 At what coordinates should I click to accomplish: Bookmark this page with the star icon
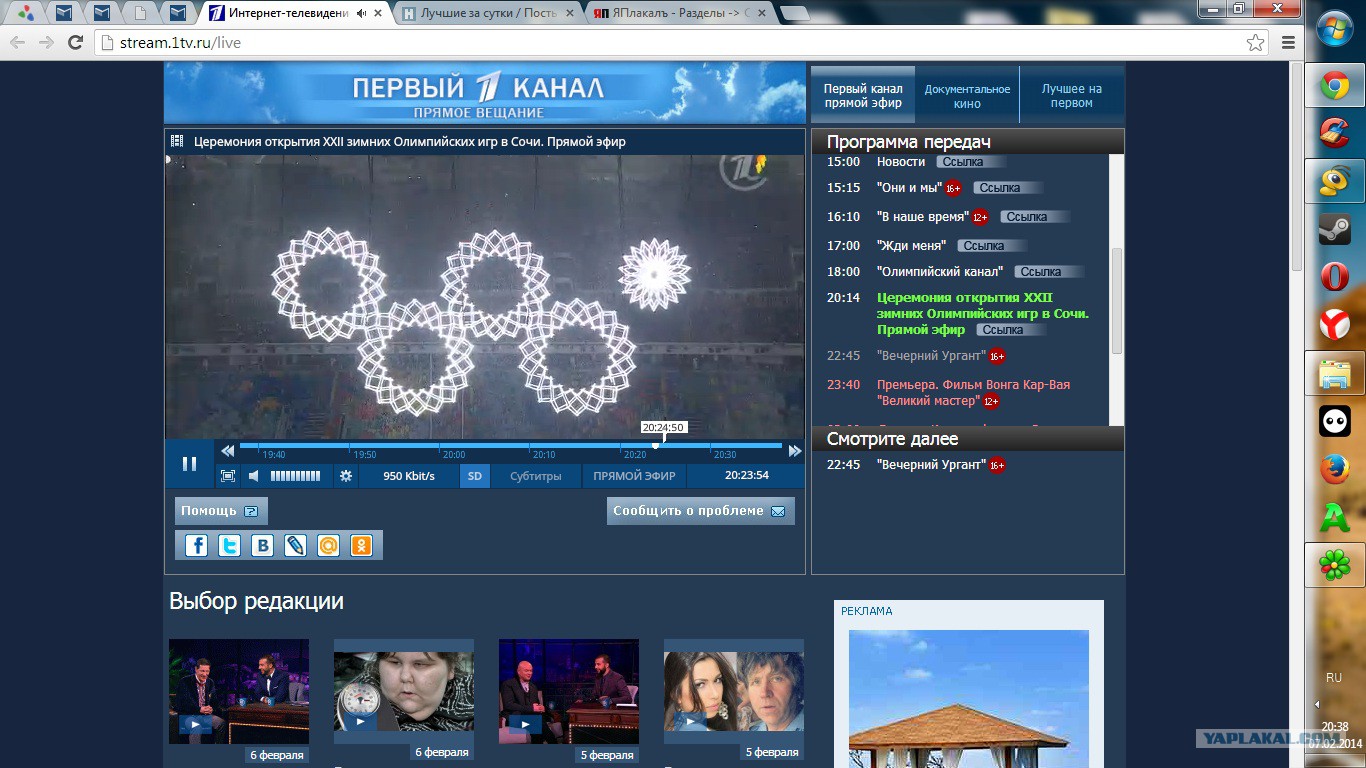tap(1255, 43)
